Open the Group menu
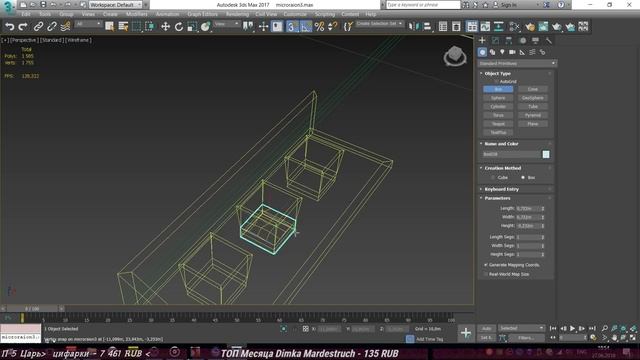This screenshot has width=640, height=360. click(x=67, y=14)
